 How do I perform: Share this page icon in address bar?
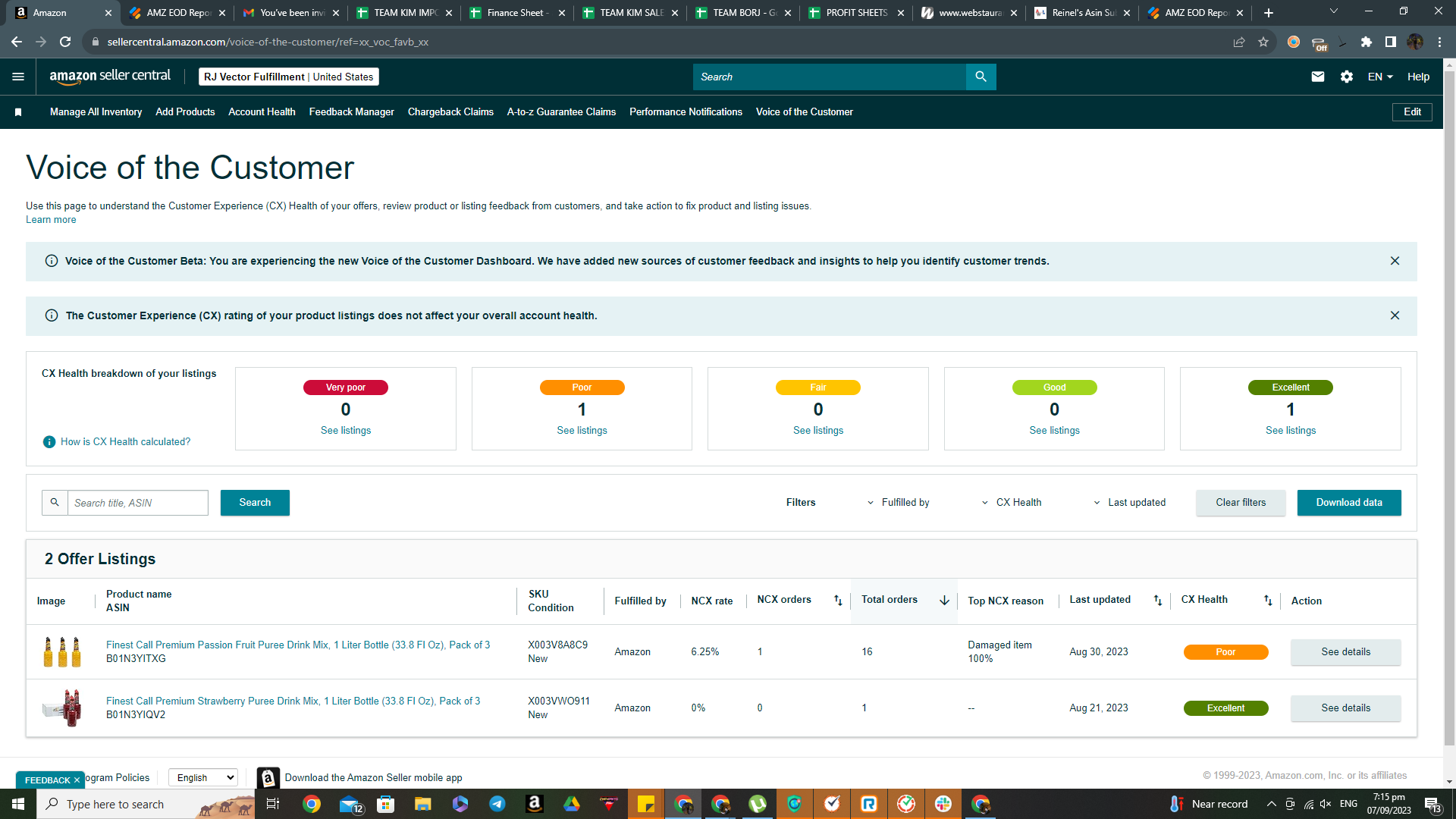(1239, 42)
